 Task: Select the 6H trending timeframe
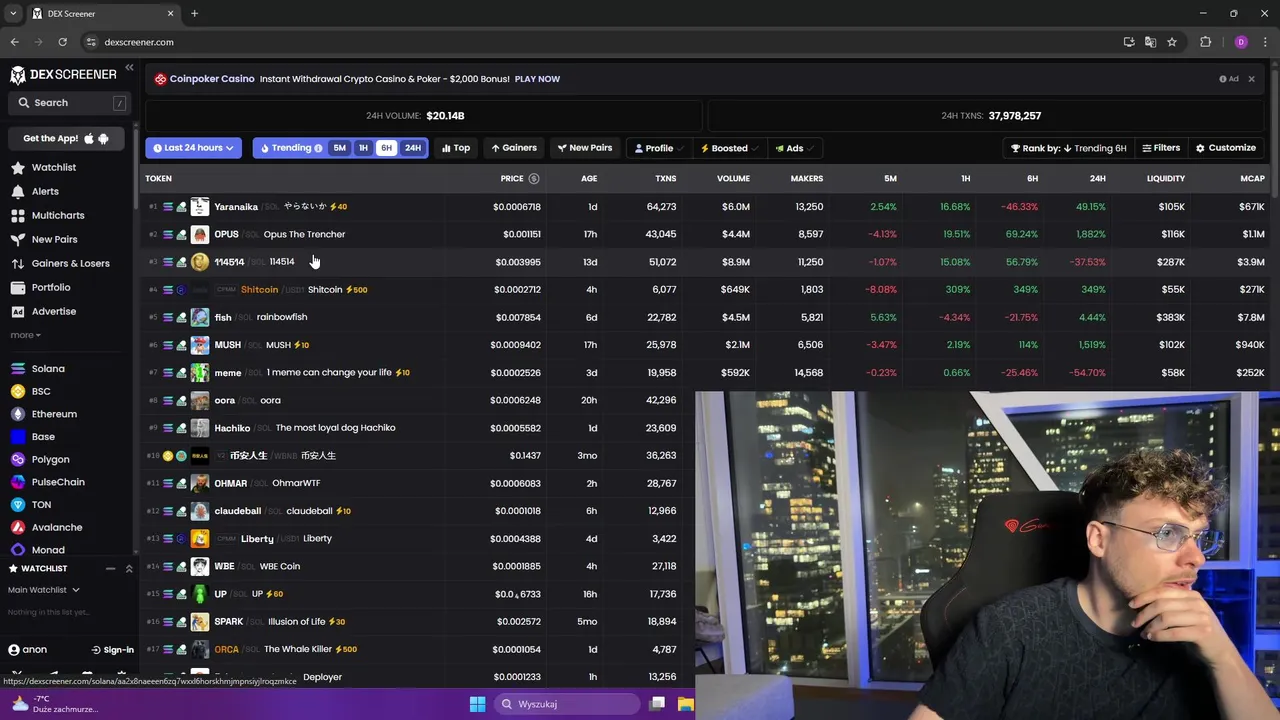[386, 148]
